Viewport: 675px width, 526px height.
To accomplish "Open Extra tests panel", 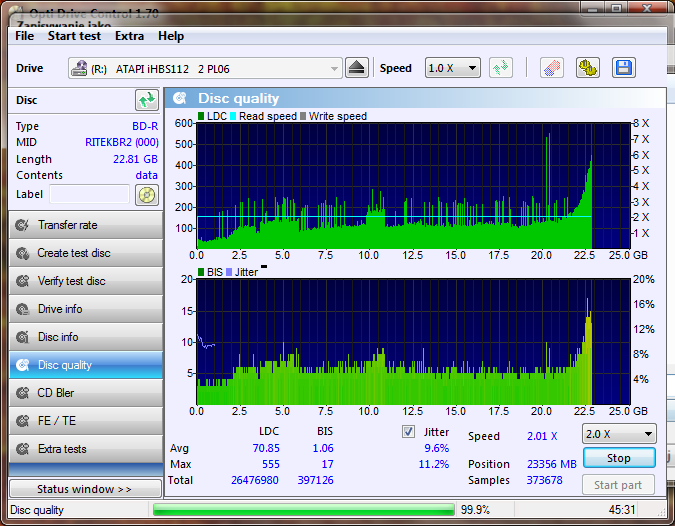I will [x=86, y=449].
